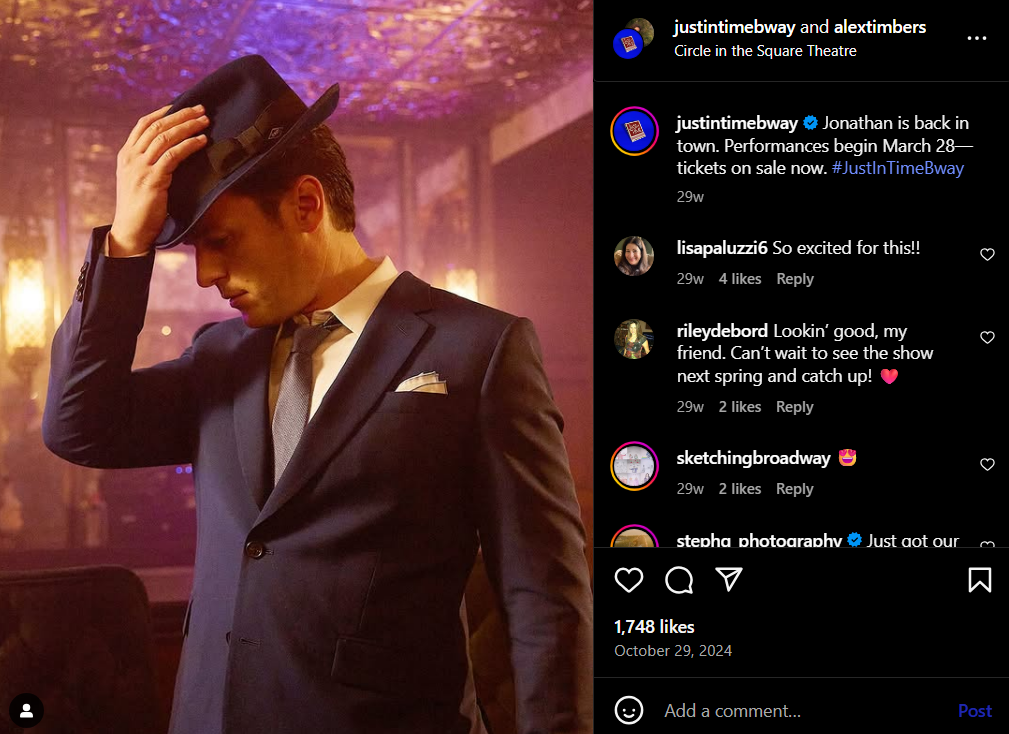Open the three-dot more options menu

click(x=976, y=39)
